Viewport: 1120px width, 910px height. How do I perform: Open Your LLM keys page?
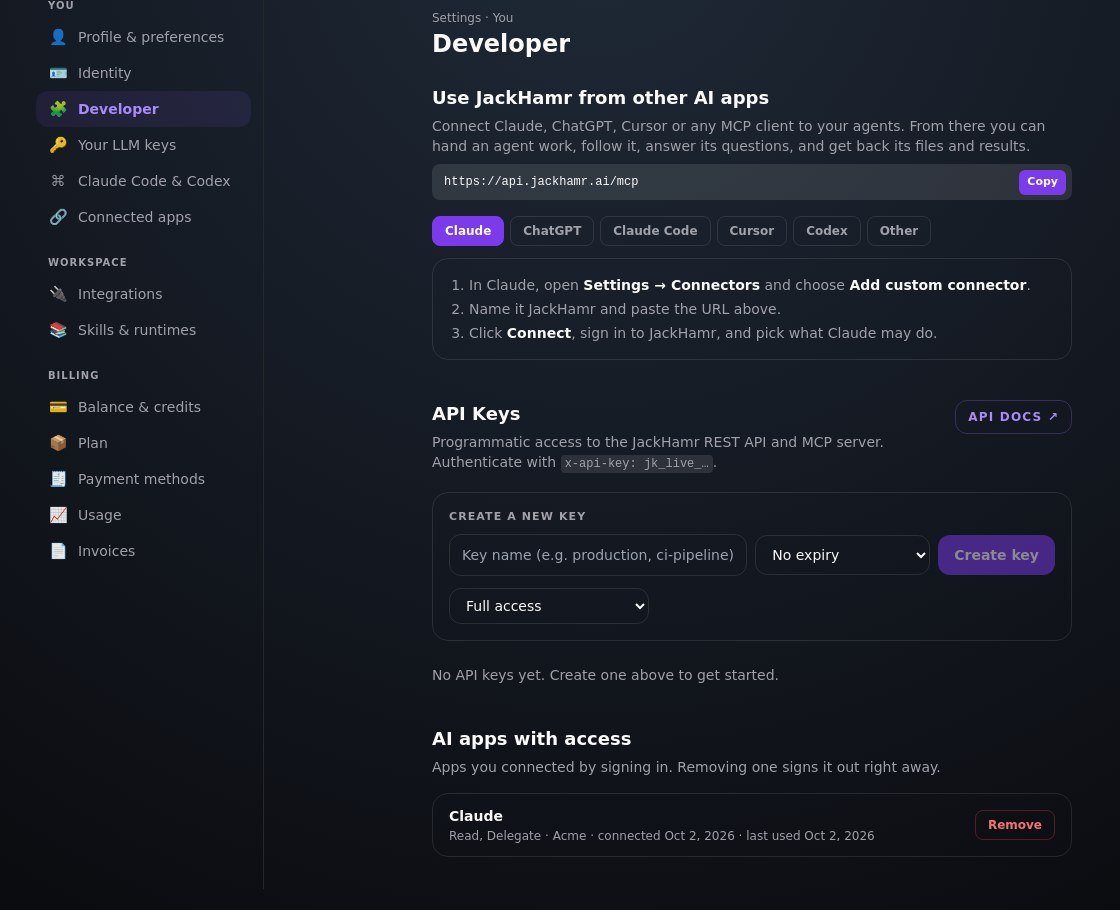pos(143,145)
